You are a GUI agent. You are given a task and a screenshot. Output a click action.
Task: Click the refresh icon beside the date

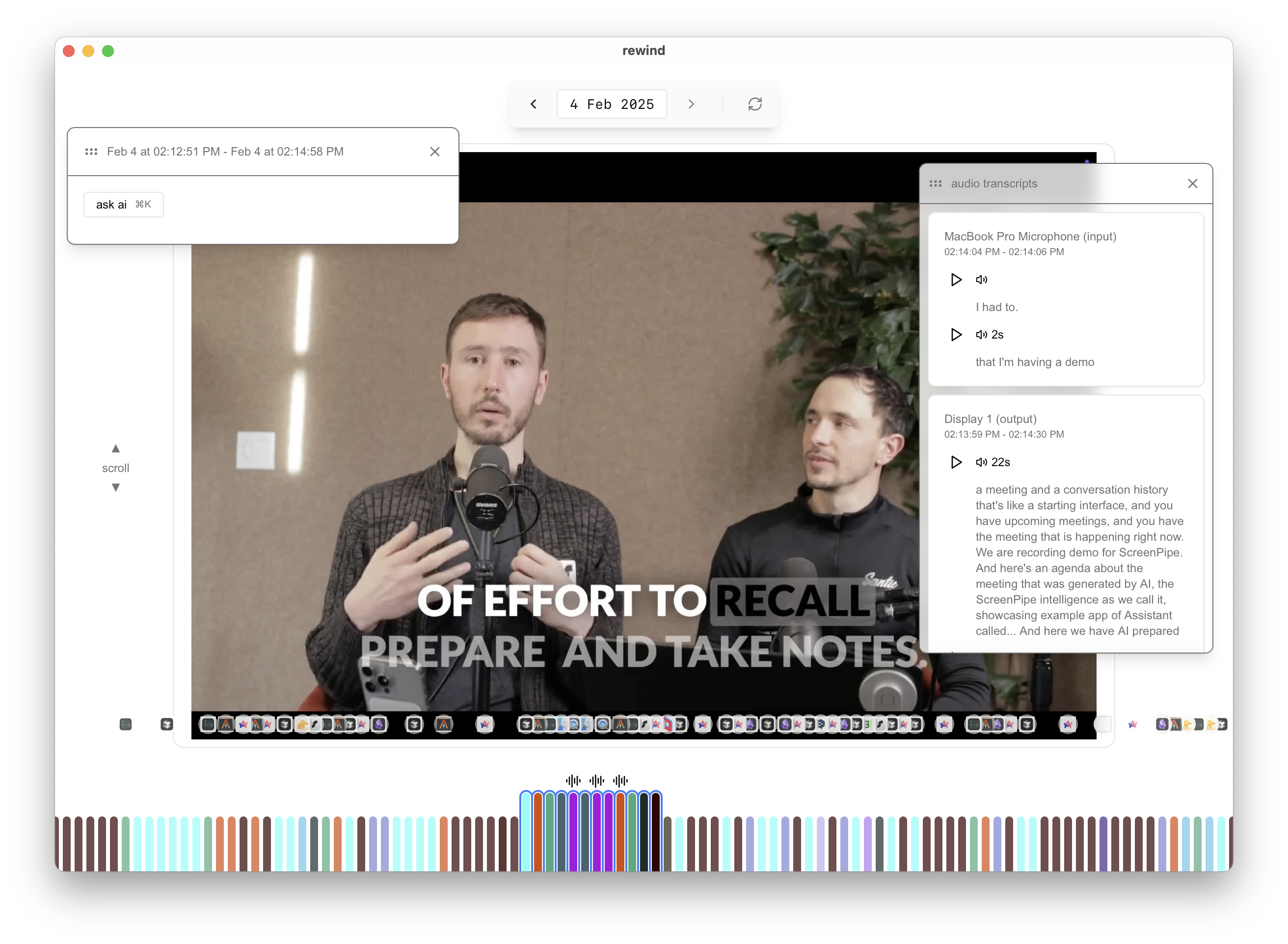click(754, 104)
